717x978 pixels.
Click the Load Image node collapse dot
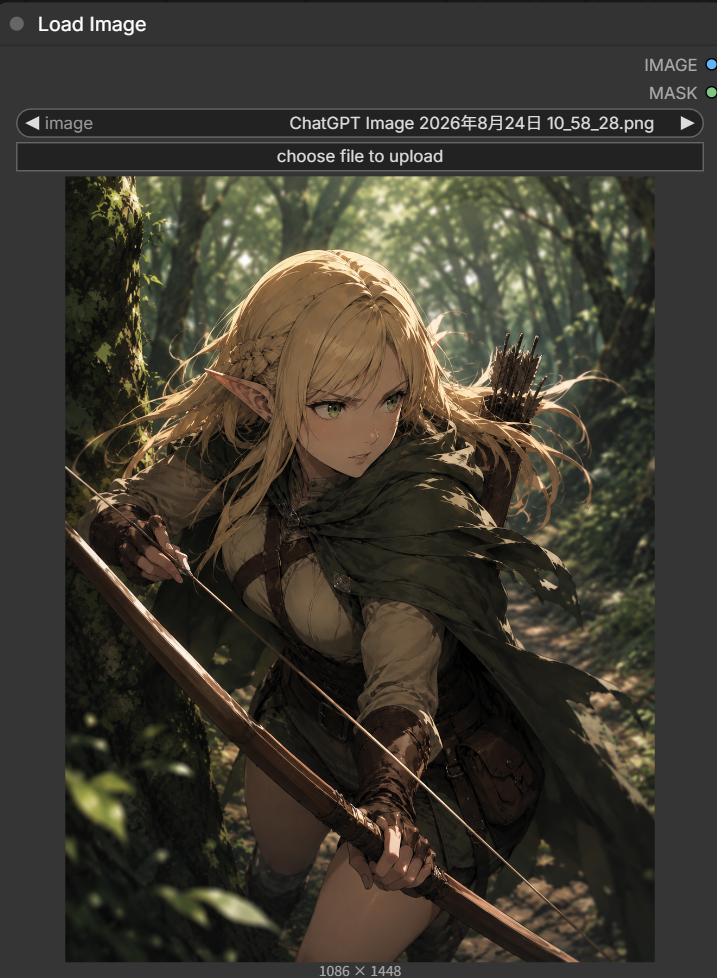(17, 24)
